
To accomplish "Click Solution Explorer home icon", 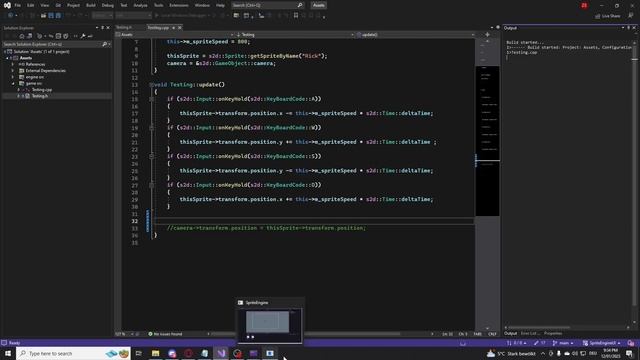I will coord(22,36).
